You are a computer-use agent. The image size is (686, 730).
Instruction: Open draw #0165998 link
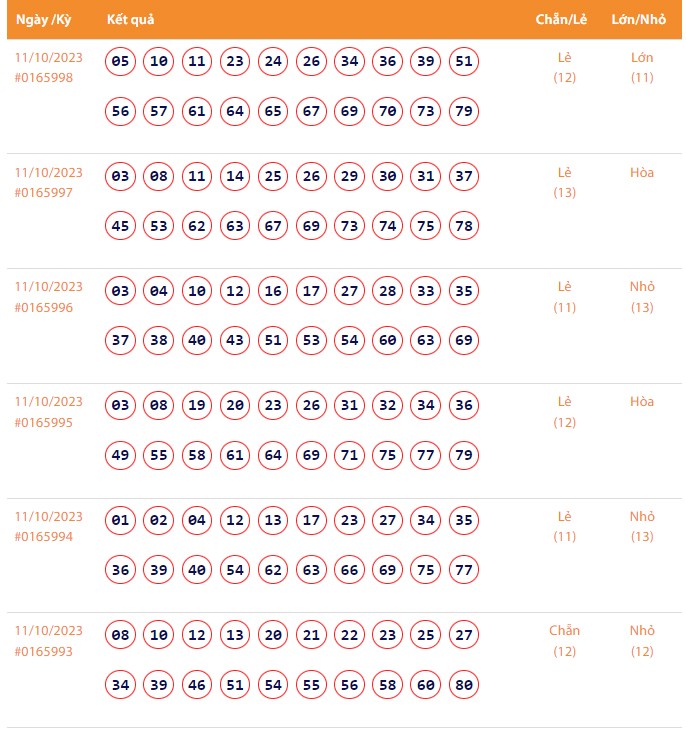(x=43, y=78)
